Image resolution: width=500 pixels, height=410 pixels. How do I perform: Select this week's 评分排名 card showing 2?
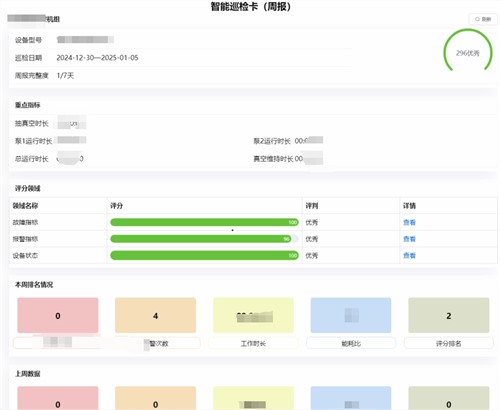449,315
